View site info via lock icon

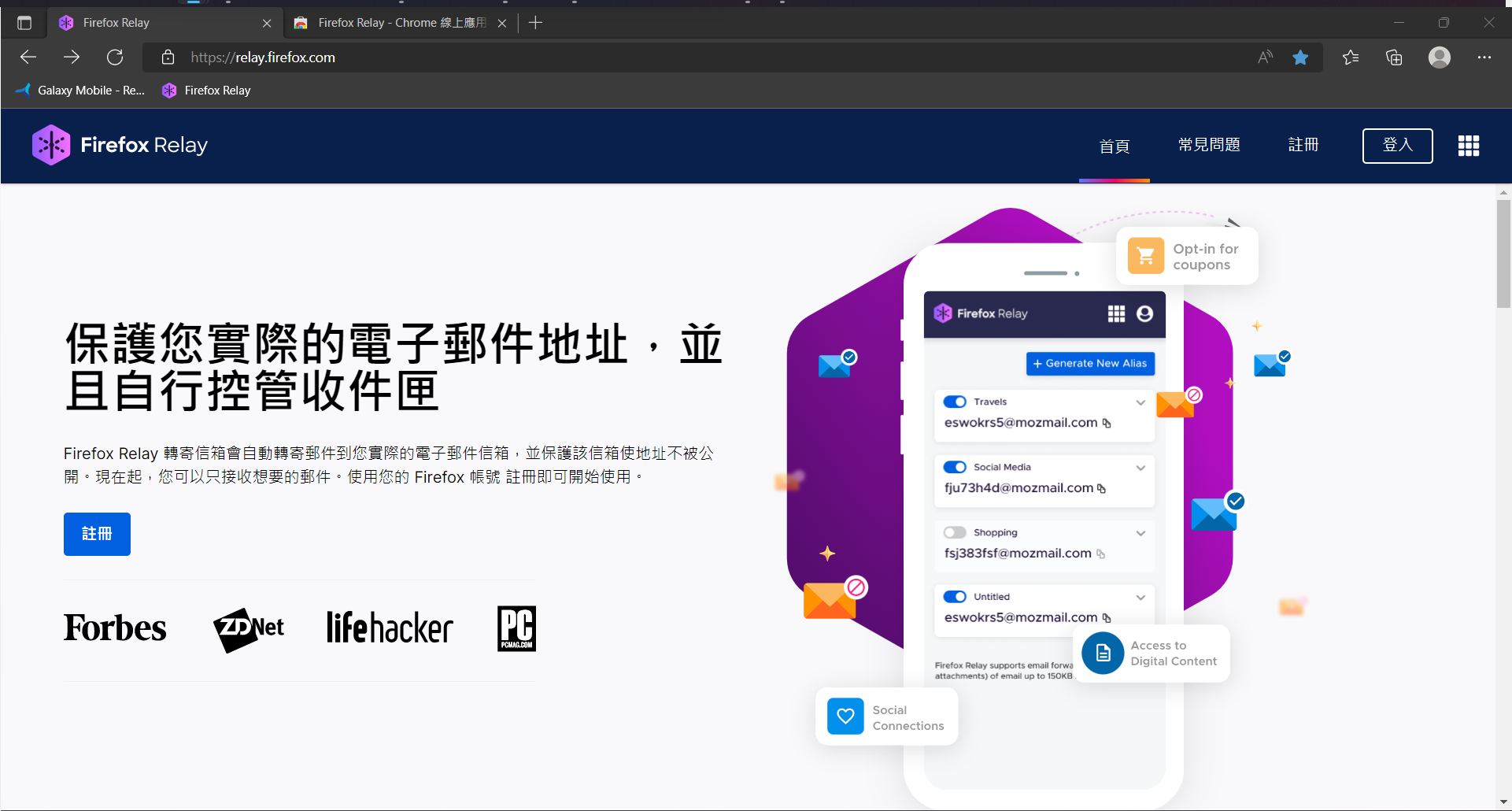[x=168, y=57]
